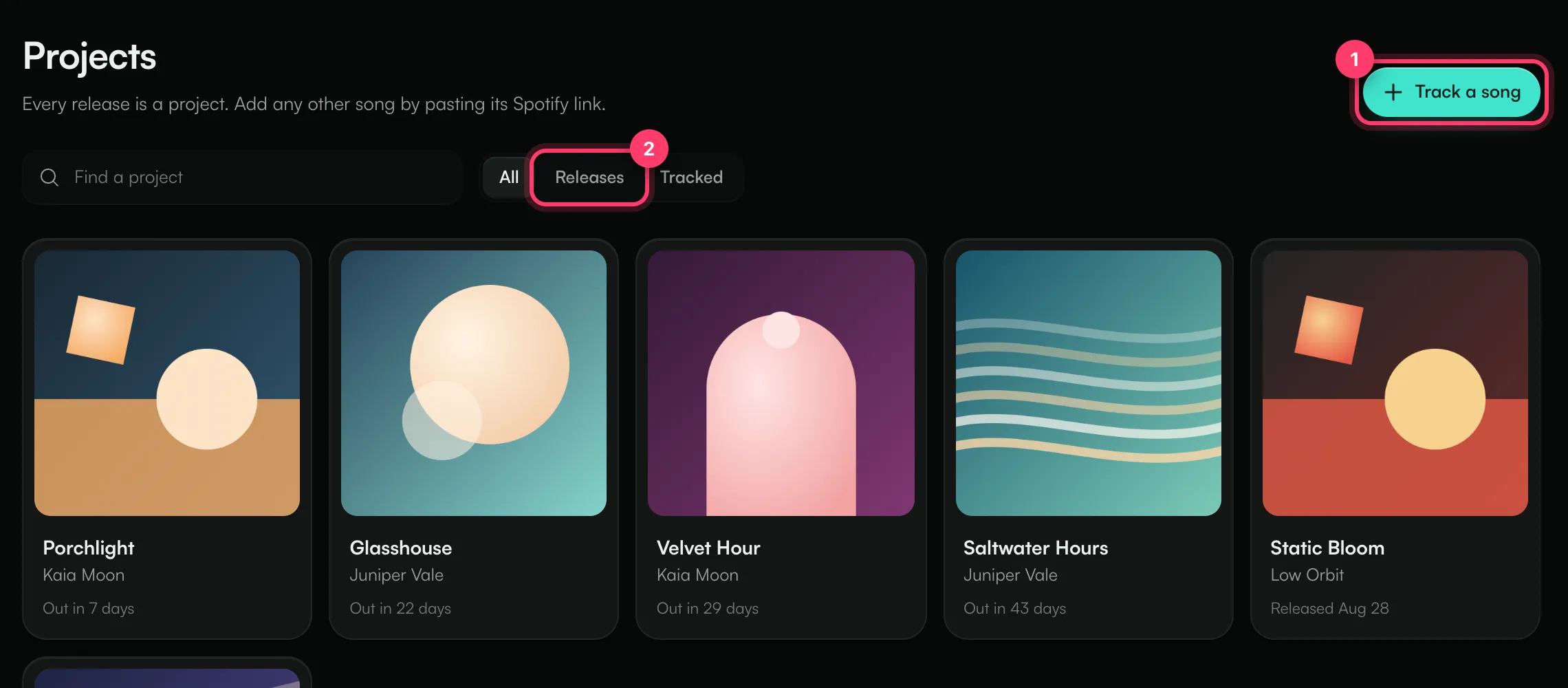The image size is (1568, 688).
Task: Click the Out in 29 days label
Action: [708, 609]
